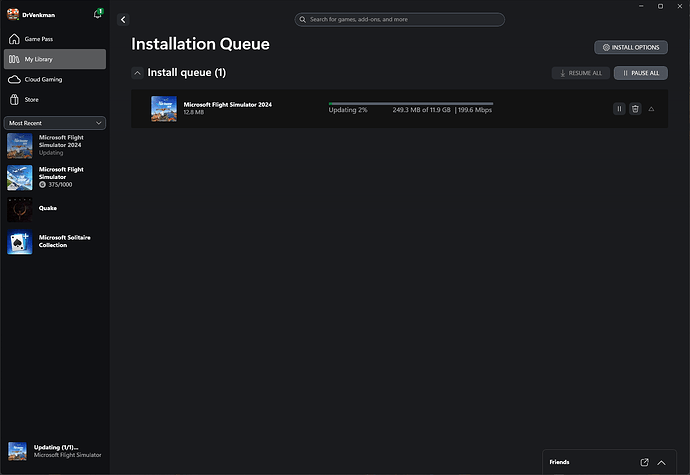Open Cloud Gaming in the sidebar
The height and width of the screenshot is (475, 690).
55,79
